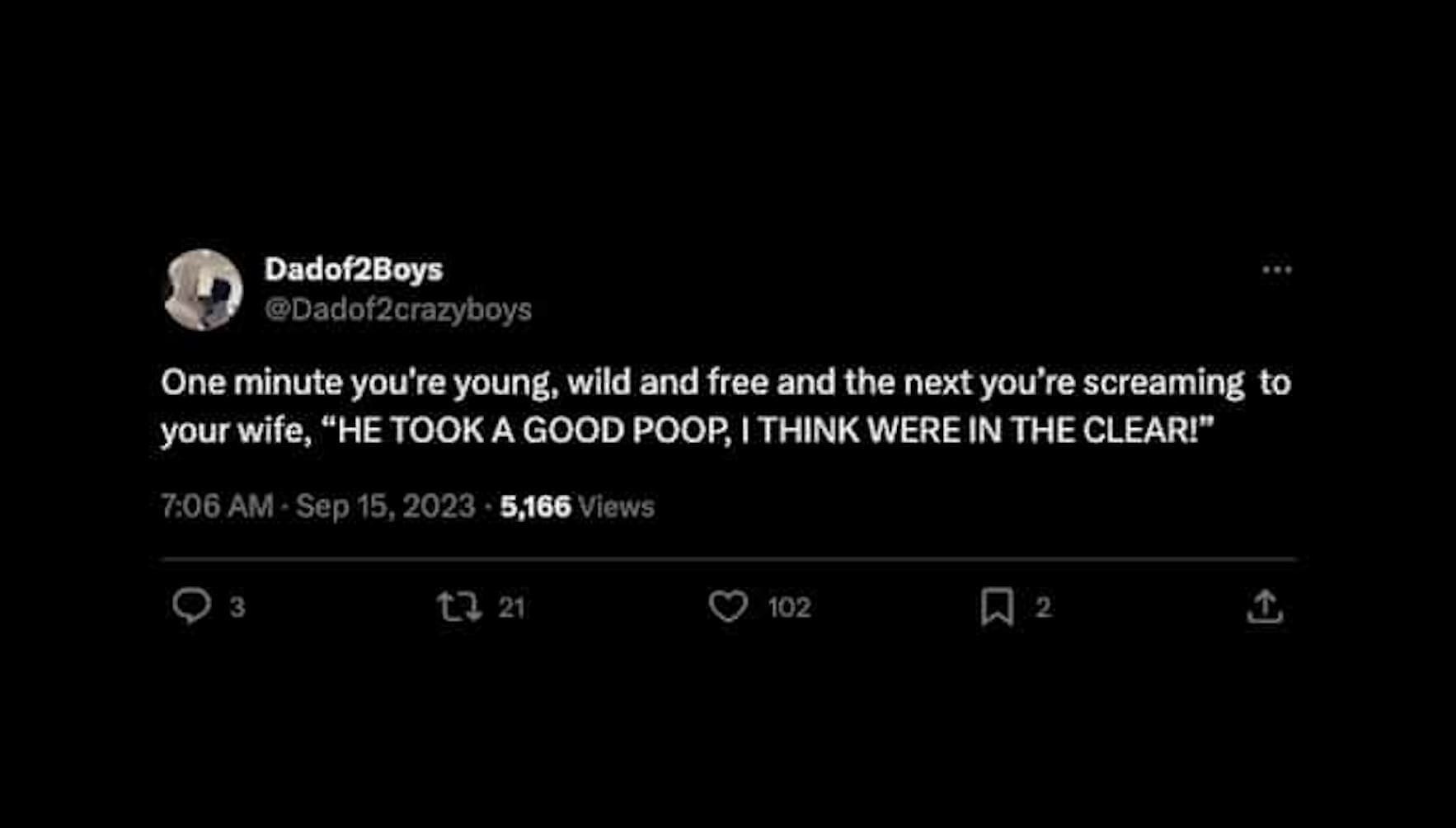Click the Dadof2Boys display name
Screen dimensions: 1456x828
[x=354, y=269]
